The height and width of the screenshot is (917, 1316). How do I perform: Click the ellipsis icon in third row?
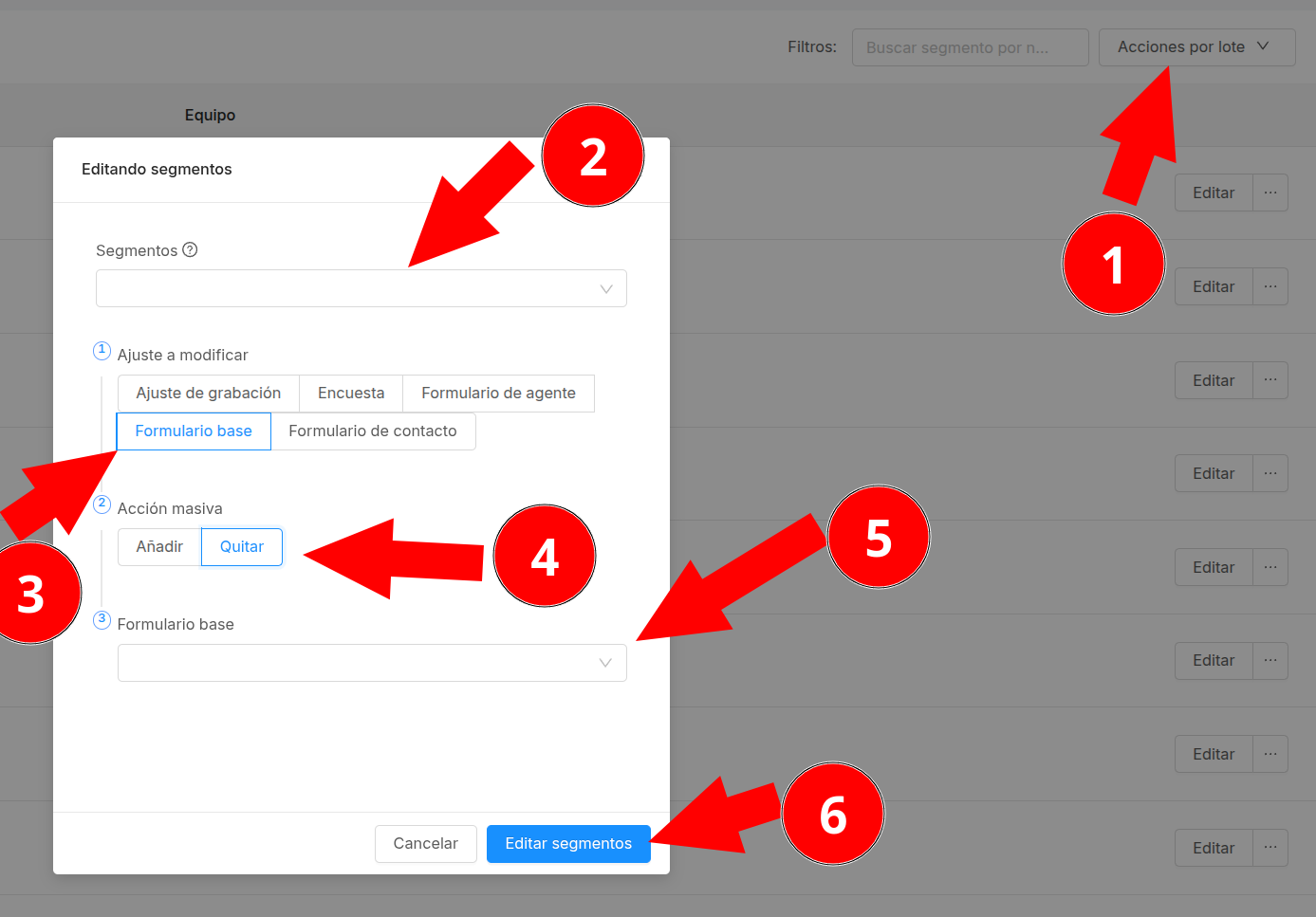click(x=1270, y=380)
